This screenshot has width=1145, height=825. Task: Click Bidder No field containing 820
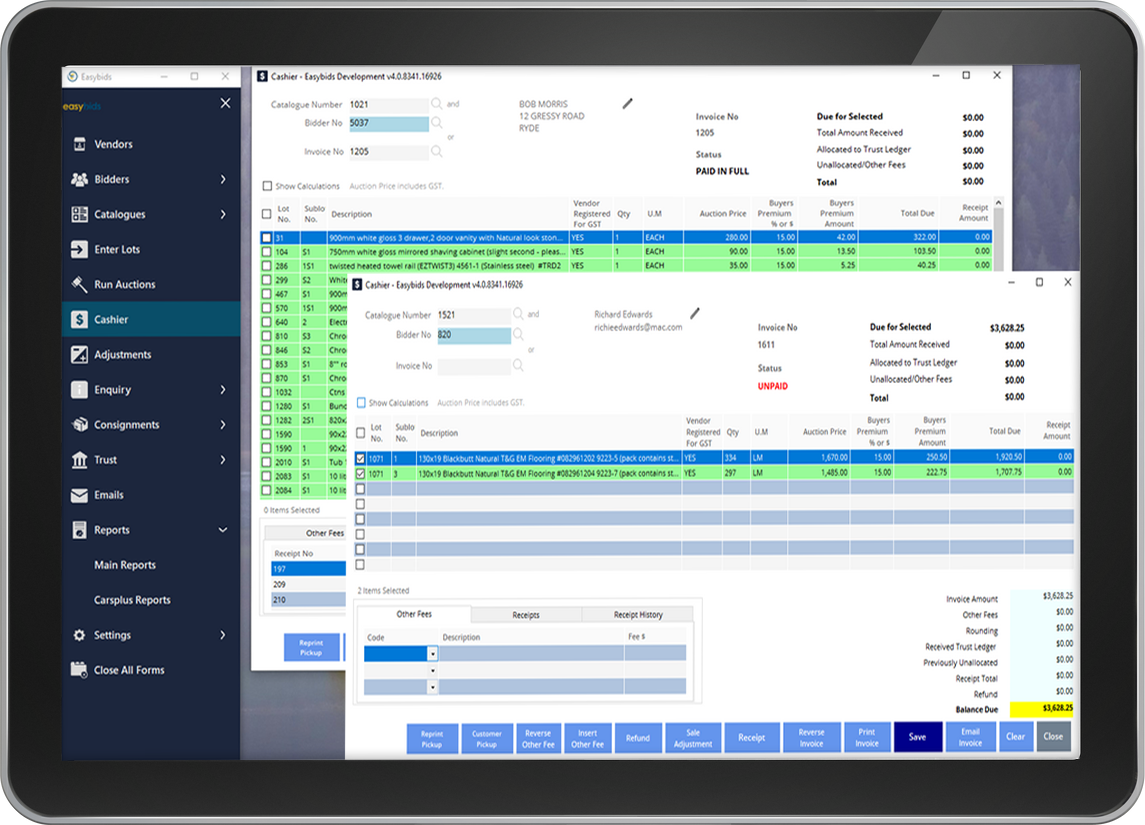coord(474,334)
